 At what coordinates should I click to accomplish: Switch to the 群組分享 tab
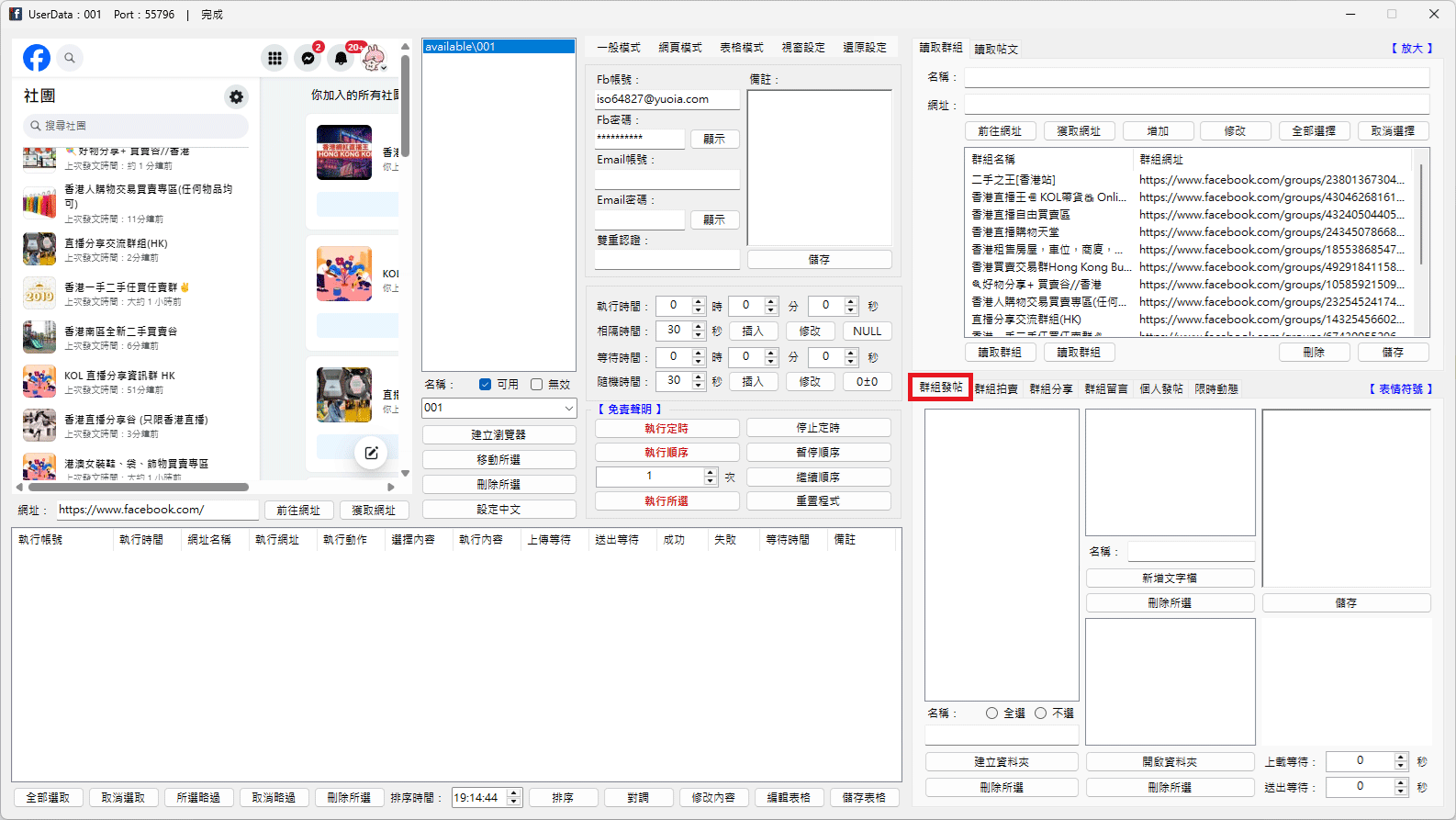click(x=1051, y=389)
